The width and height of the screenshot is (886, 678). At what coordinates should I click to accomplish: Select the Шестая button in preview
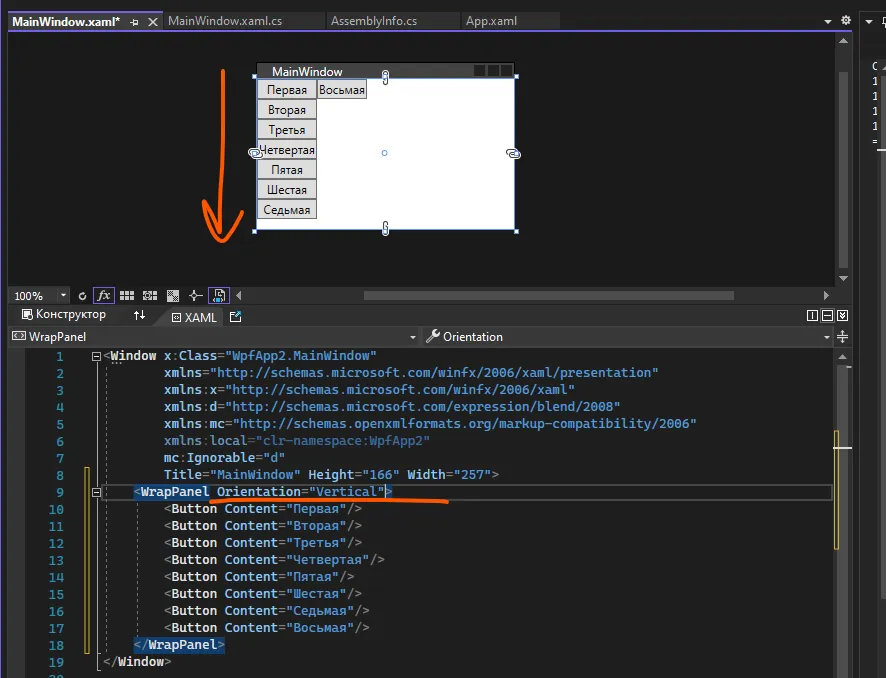(x=286, y=190)
